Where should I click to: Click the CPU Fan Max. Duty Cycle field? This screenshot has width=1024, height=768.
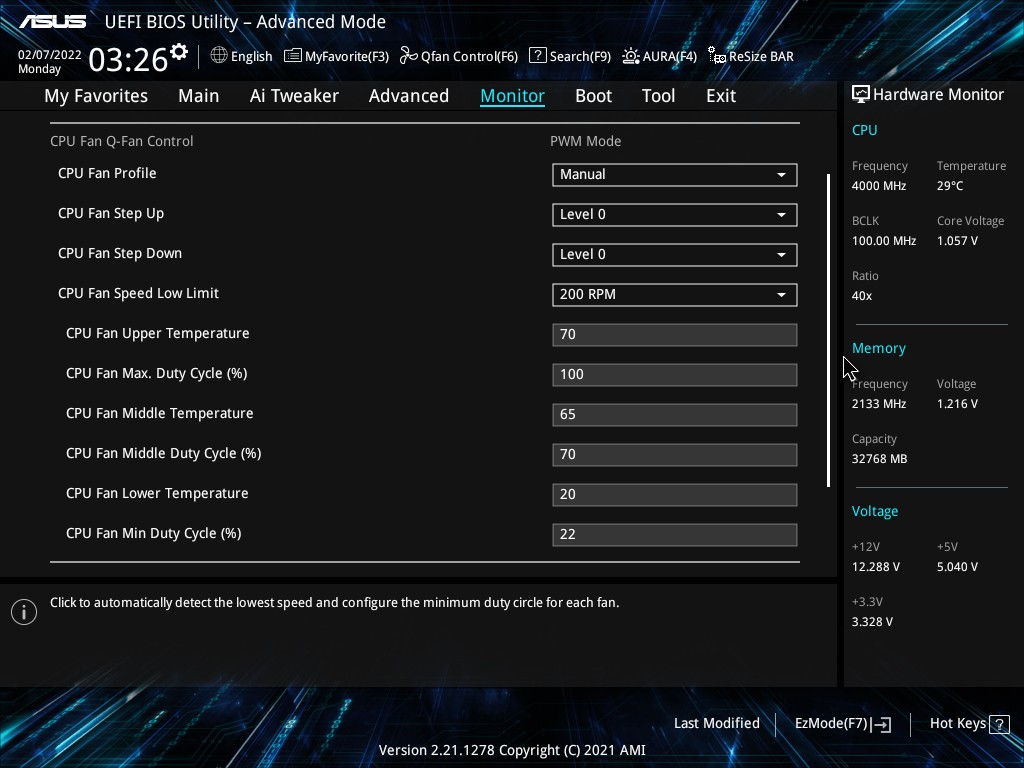pyautogui.click(x=675, y=374)
